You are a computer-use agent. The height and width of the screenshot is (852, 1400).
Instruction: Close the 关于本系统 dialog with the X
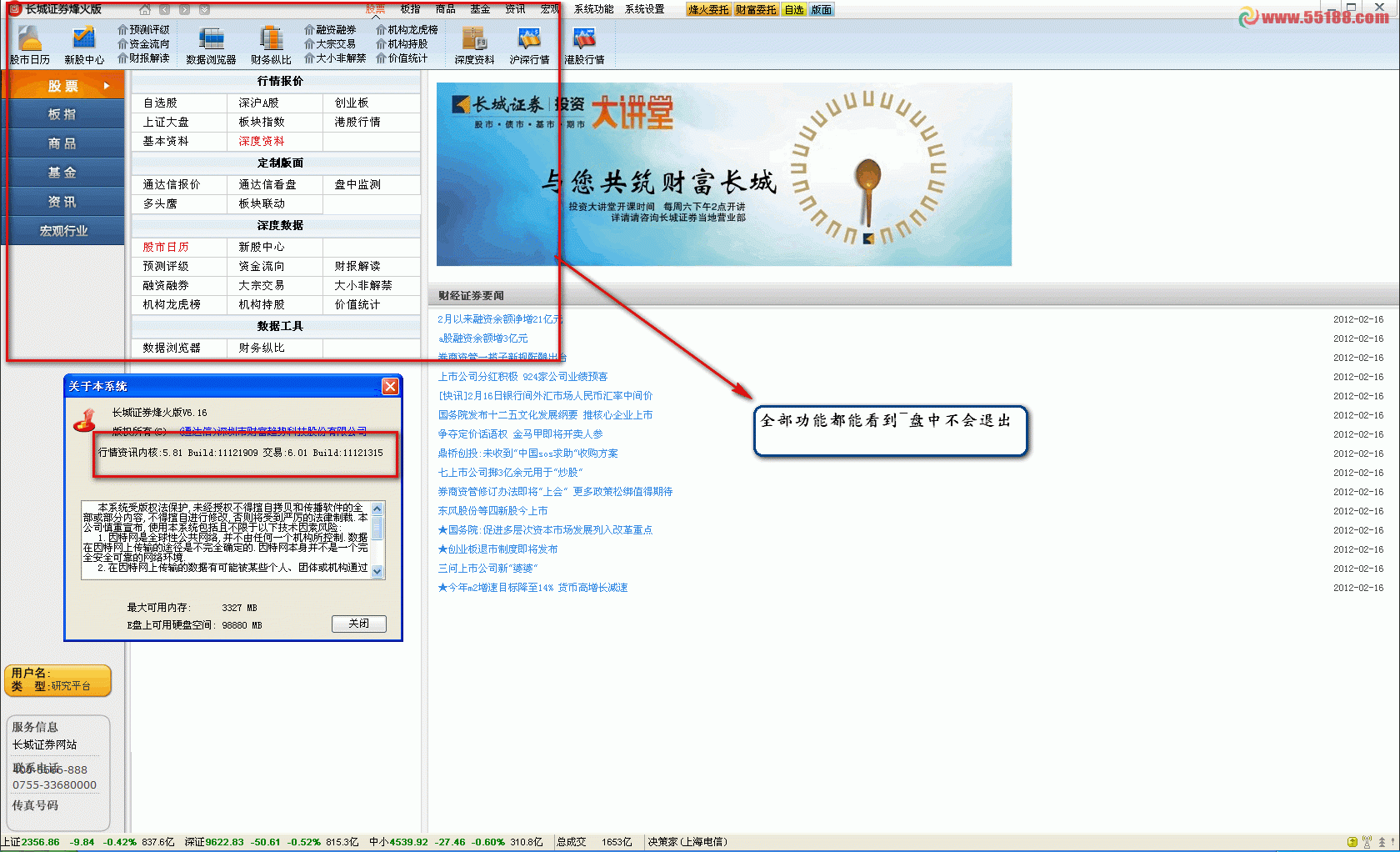[390, 386]
